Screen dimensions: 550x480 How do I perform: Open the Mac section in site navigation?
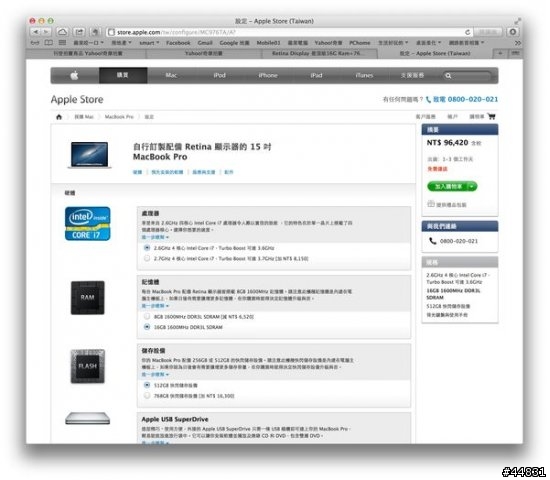(171, 75)
